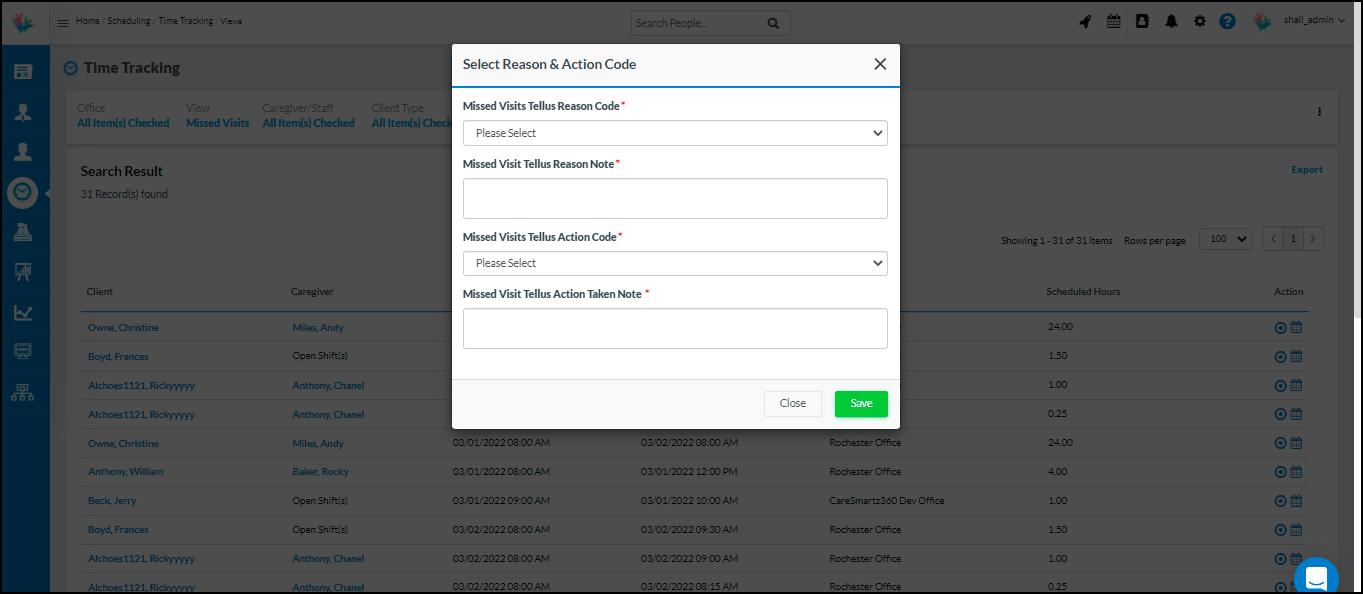
Task: Click the organization hierarchy icon in sidebar
Action: (22, 391)
